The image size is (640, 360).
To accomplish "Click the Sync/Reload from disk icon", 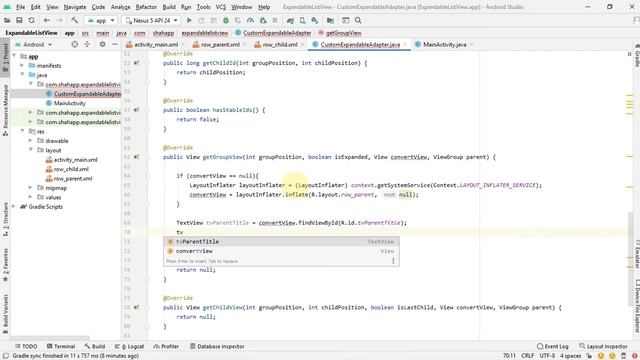I will [x=31, y=20].
